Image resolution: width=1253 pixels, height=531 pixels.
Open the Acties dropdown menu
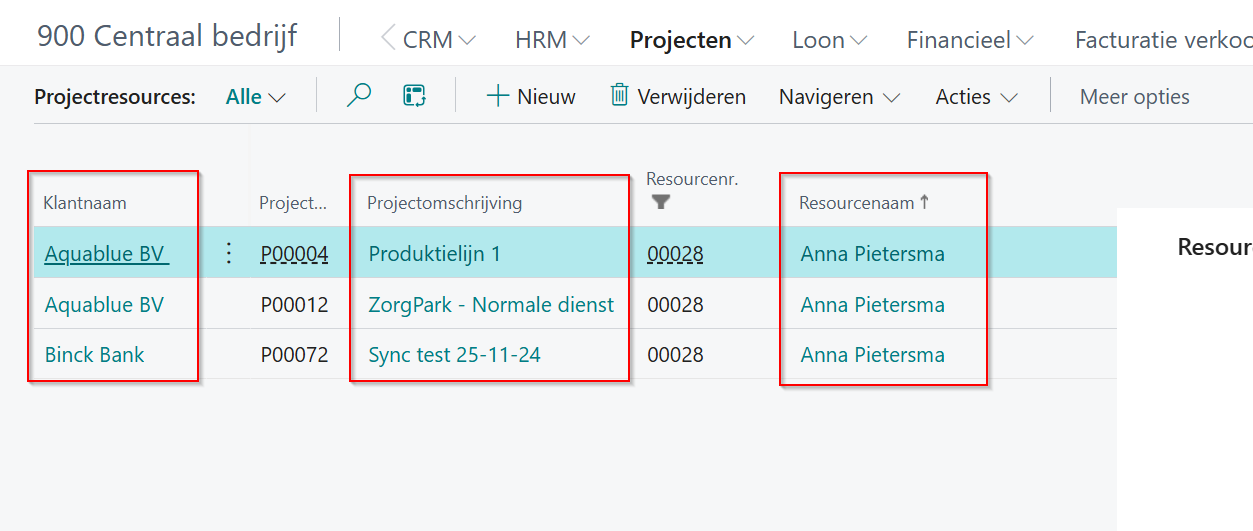pyautogui.click(x=976, y=97)
